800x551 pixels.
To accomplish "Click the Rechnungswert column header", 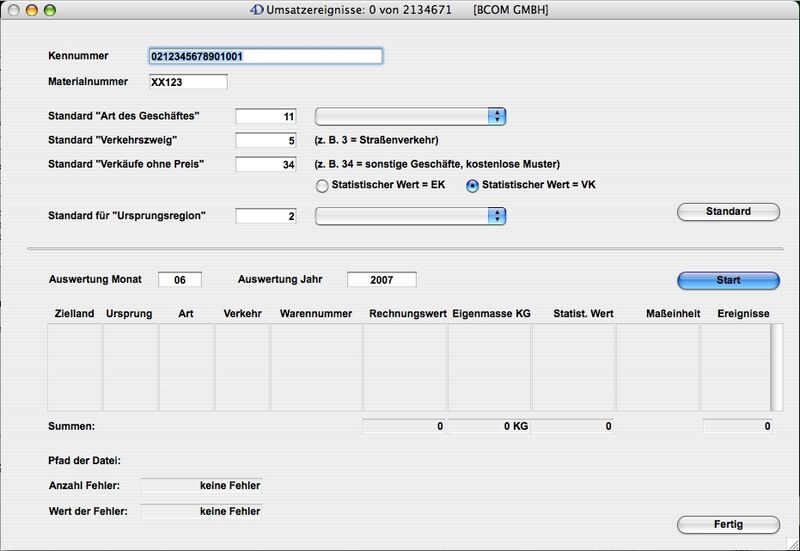I will click(407, 314).
